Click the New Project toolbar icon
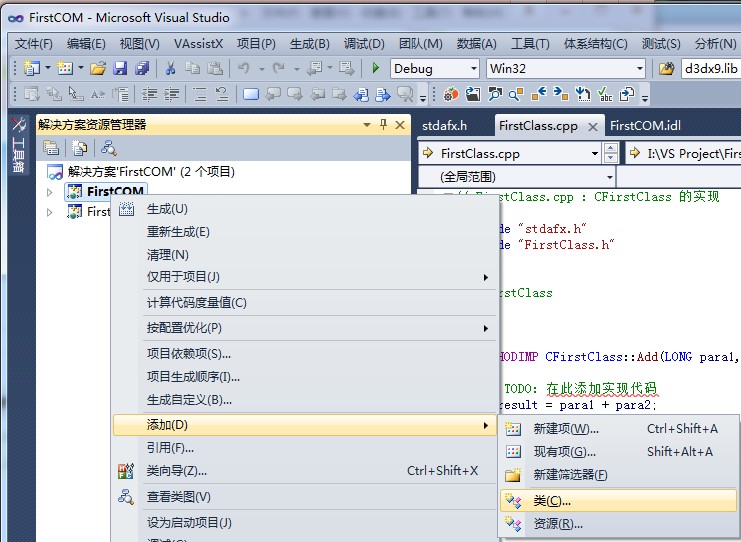741x542 pixels. [32, 69]
